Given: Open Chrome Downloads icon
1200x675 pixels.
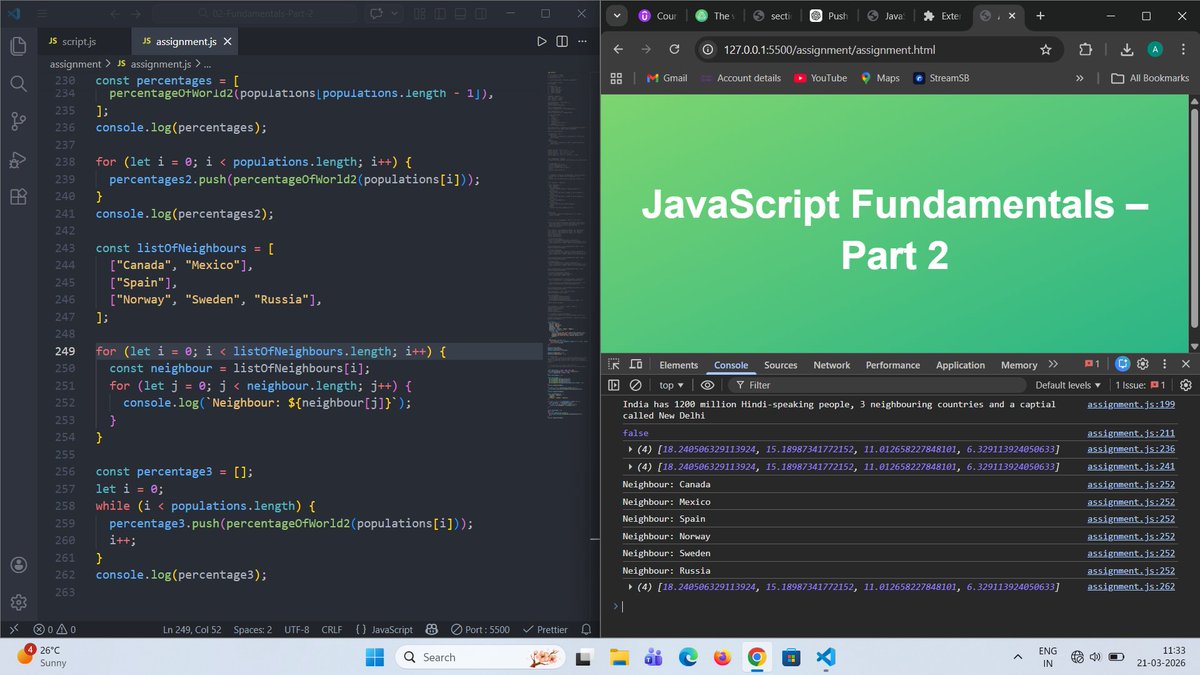Looking at the screenshot, I should tap(1127, 50).
